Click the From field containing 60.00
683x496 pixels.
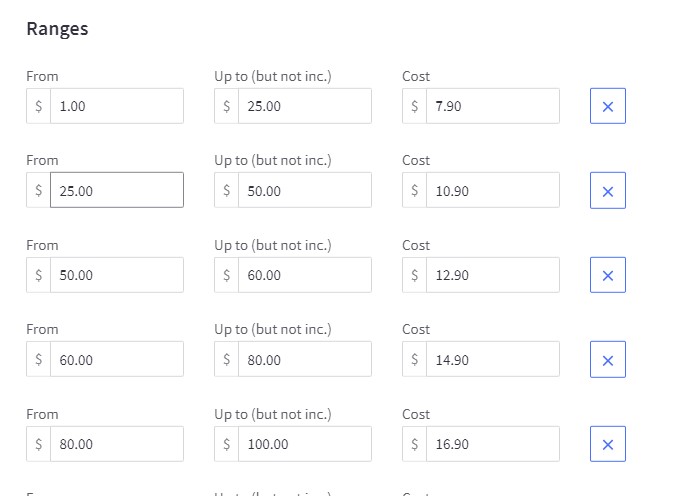[x=116, y=360]
